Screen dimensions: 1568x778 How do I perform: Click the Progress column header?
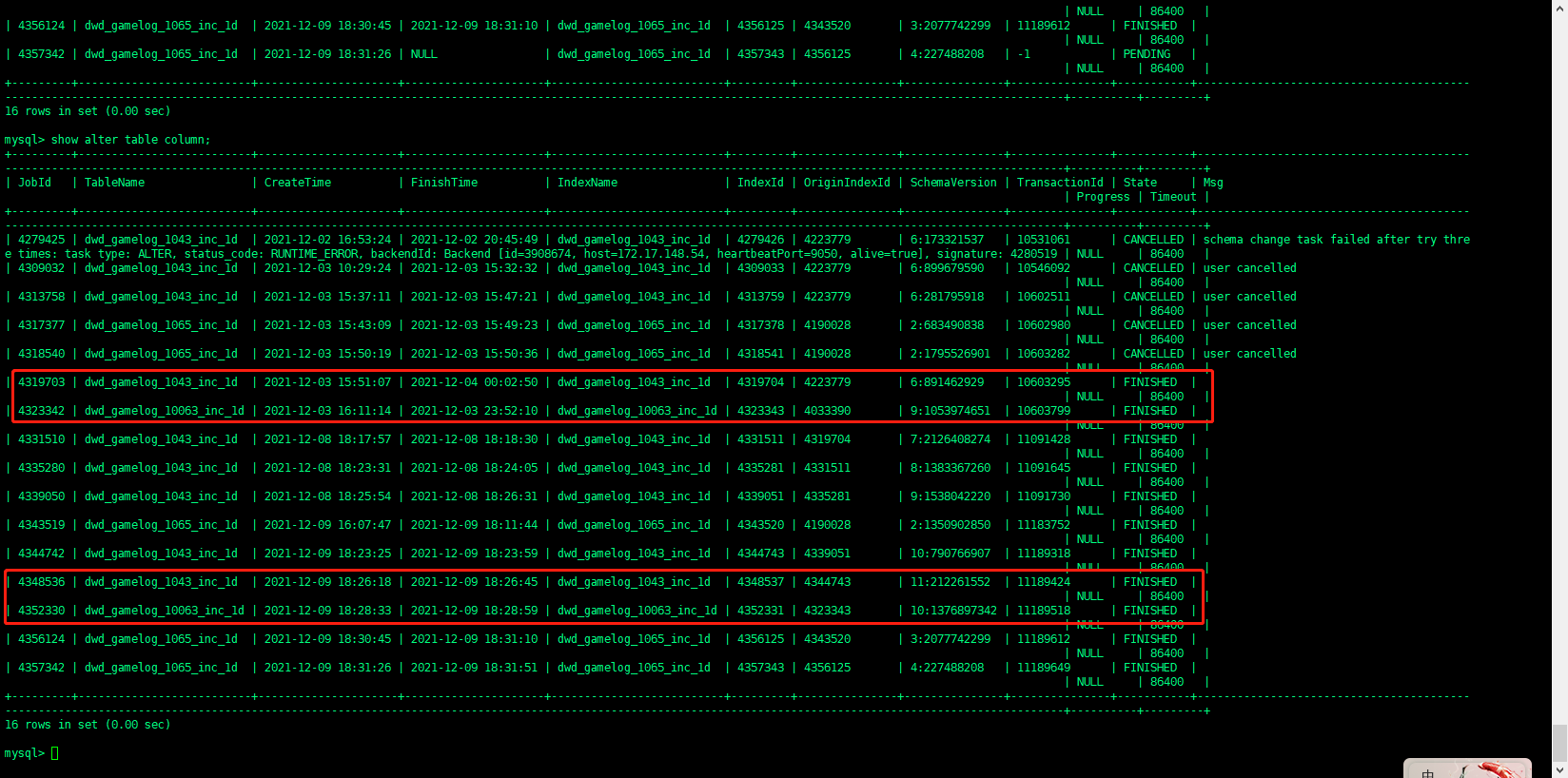click(1103, 197)
